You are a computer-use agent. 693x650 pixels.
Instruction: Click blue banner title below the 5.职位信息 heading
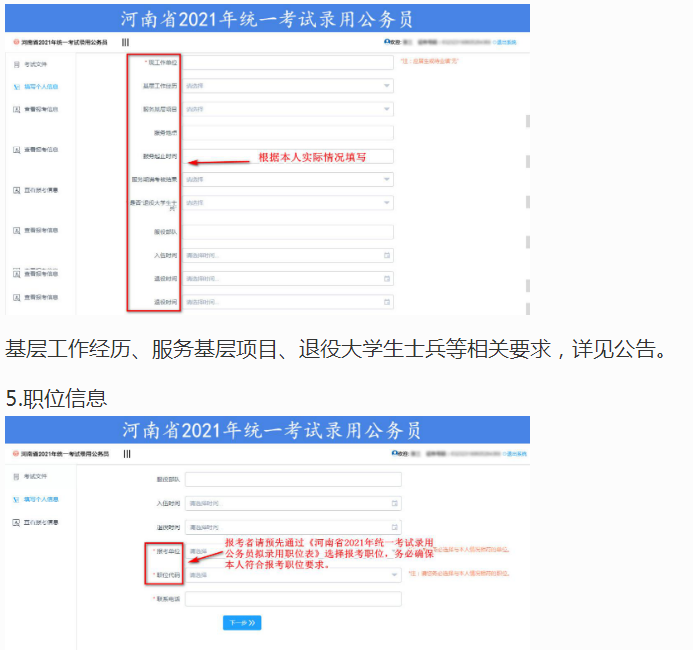pyautogui.click(x=271, y=430)
